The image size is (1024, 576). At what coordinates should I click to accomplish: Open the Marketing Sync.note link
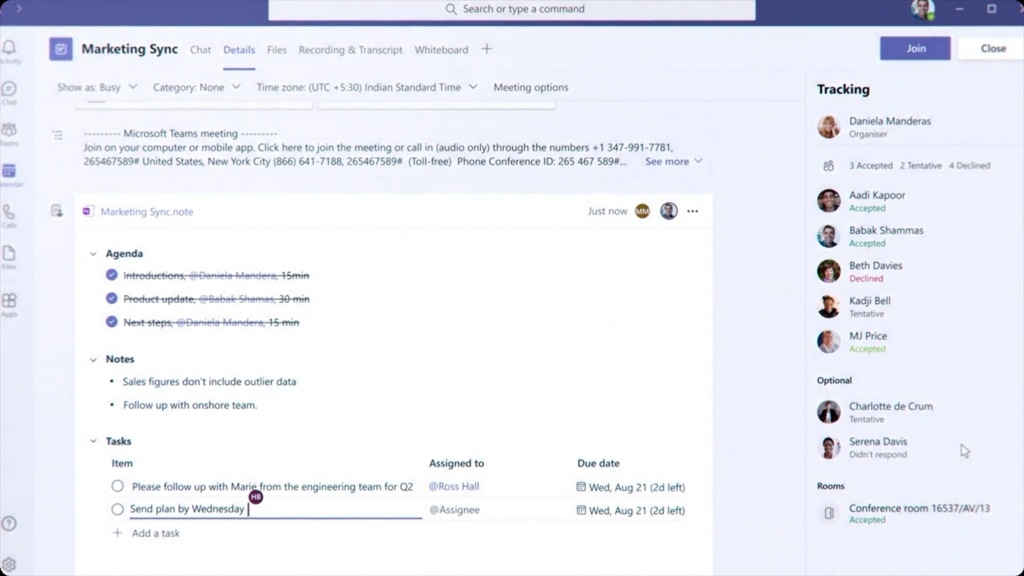[147, 212]
